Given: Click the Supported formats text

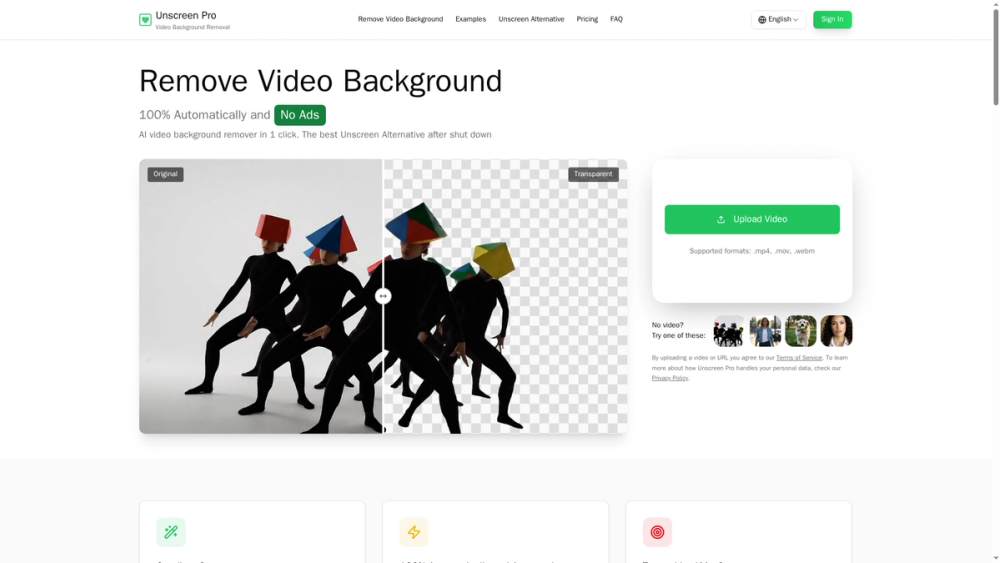Looking at the screenshot, I should (x=752, y=251).
